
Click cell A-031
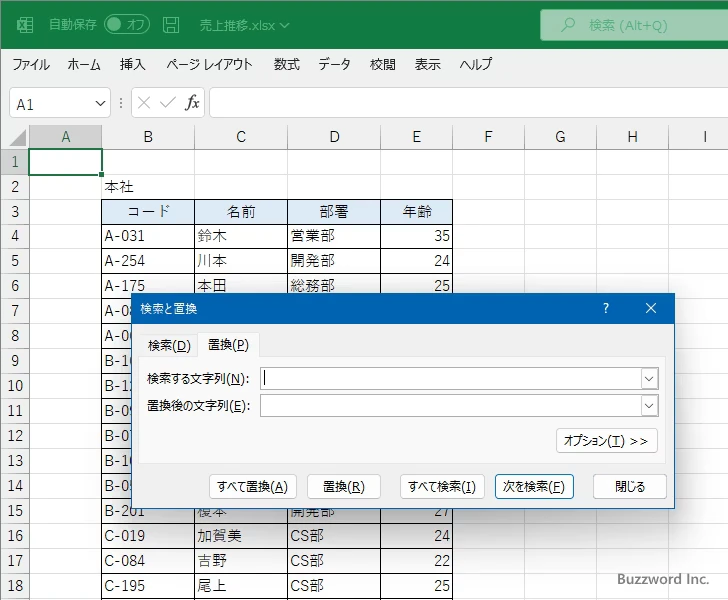coord(148,236)
